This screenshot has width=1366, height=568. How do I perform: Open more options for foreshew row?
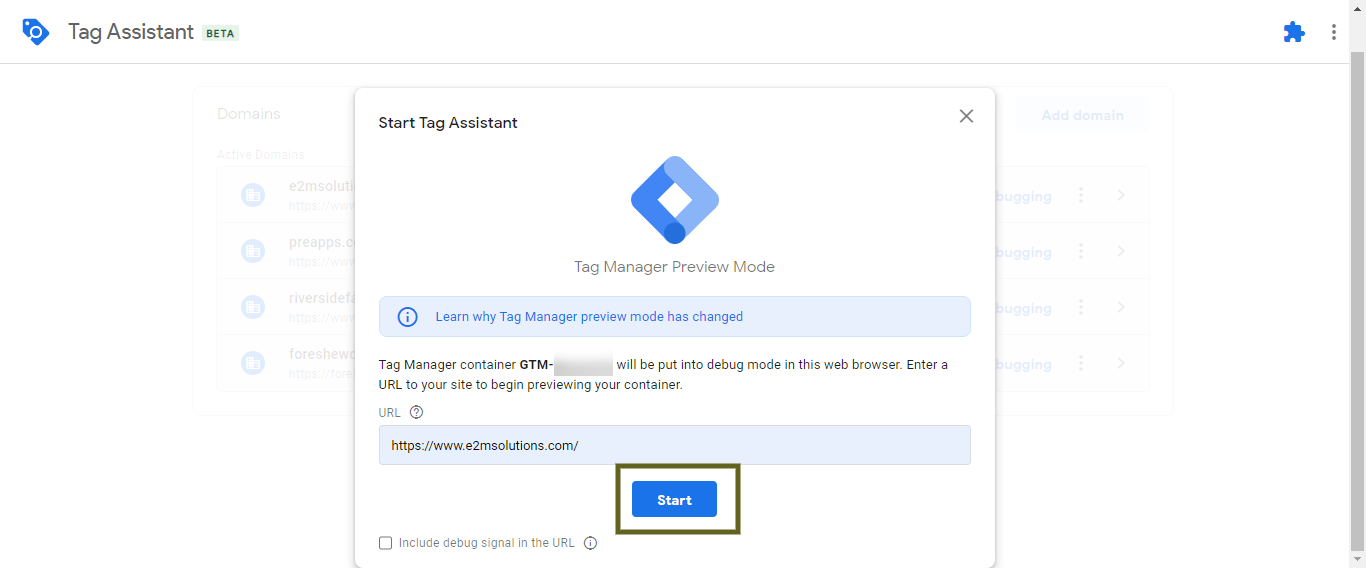pyautogui.click(x=1081, y=364)
